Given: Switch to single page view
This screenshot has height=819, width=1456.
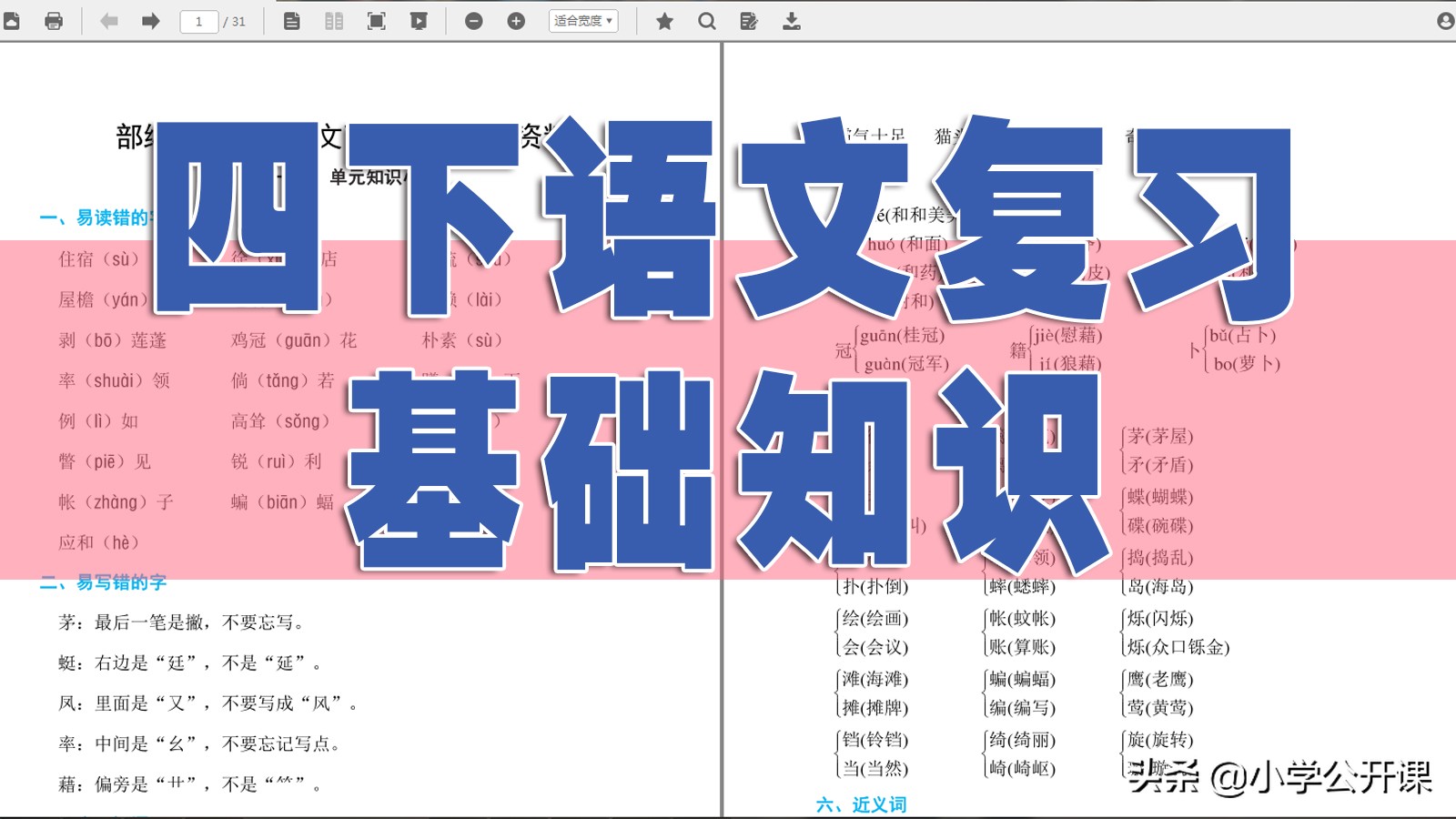Looking at the screenshot, I should pyautogui.click(x=292, y=20).
